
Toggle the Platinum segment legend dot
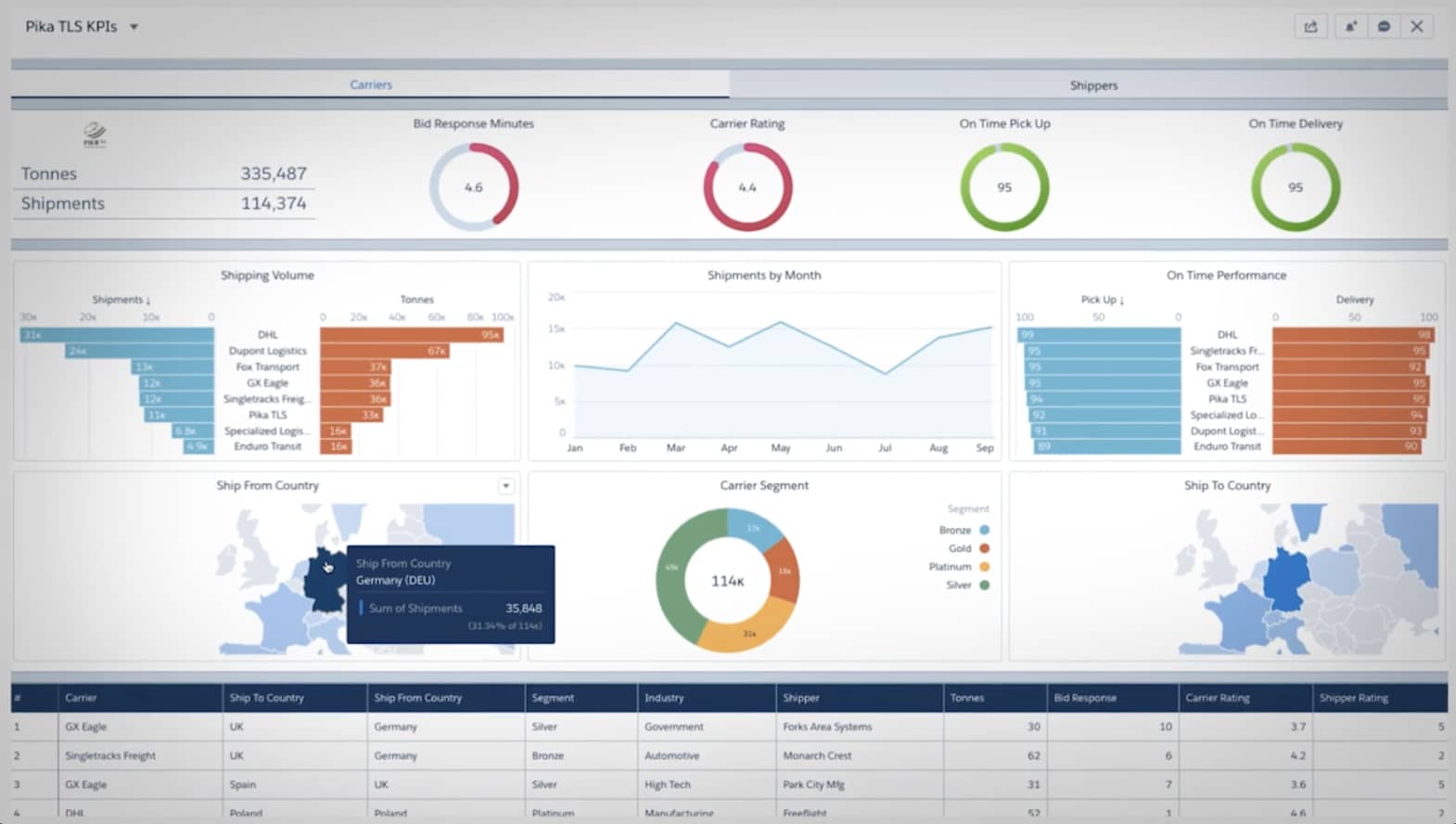pyautogui.click(x=984, y=567)
